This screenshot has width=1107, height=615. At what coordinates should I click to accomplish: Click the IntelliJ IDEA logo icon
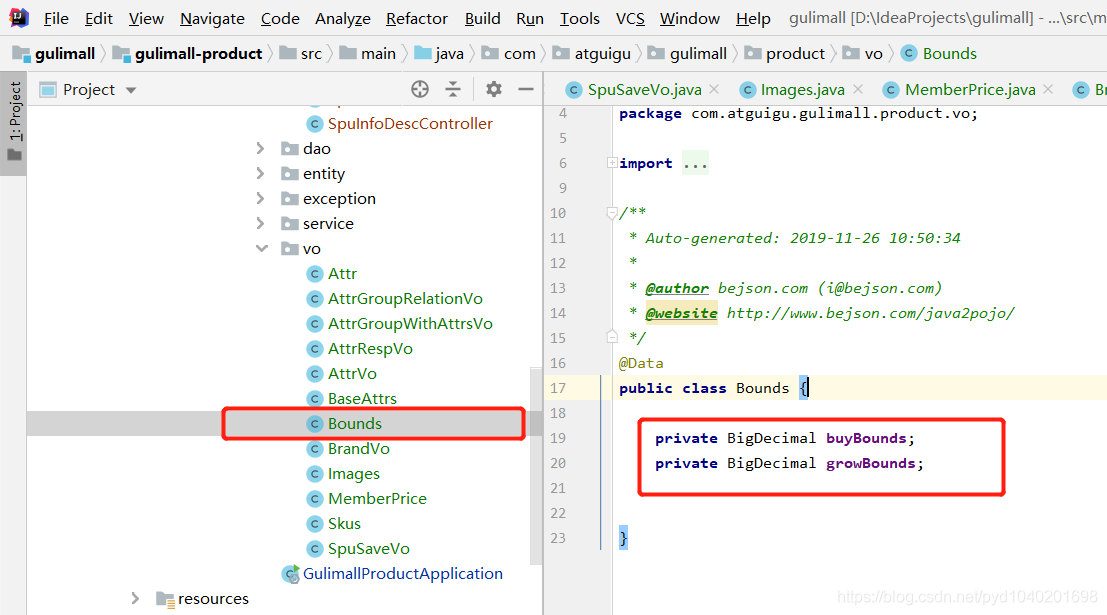point(18,17)
